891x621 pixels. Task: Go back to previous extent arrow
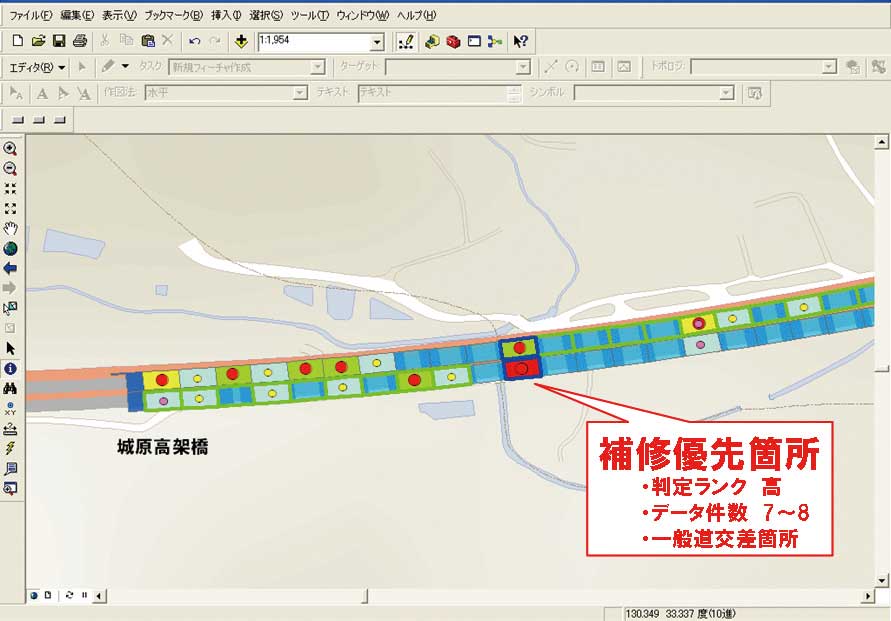10,268
